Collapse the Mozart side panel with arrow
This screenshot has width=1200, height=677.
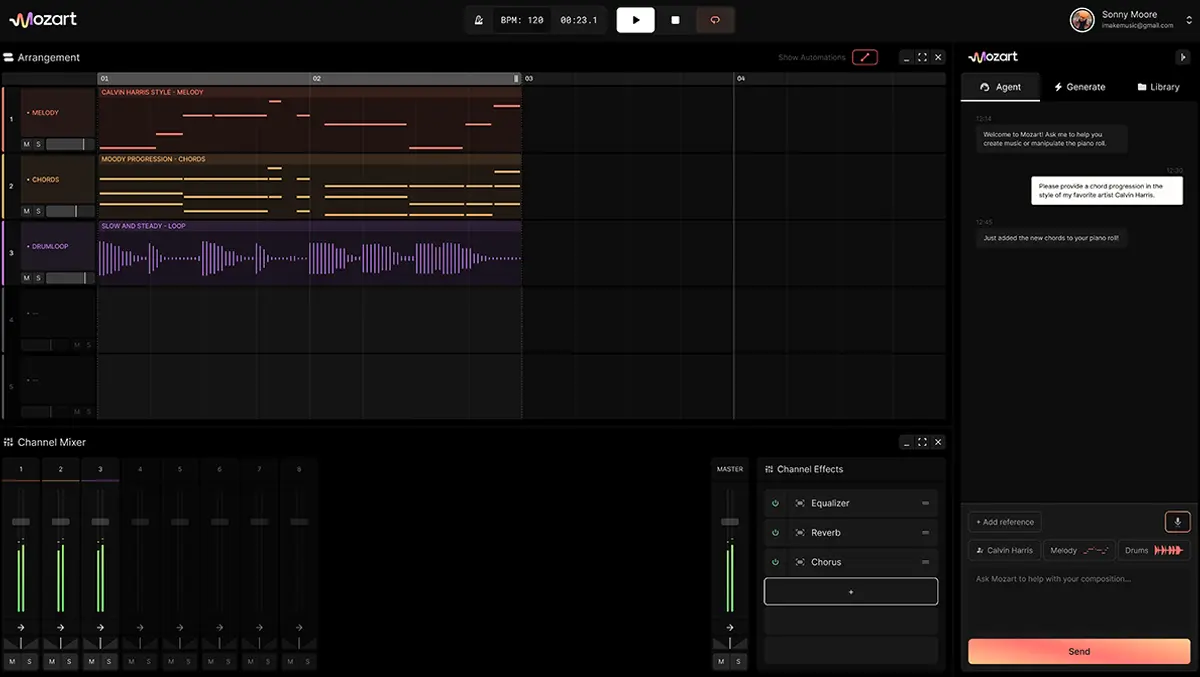(x=1184, y=57)
